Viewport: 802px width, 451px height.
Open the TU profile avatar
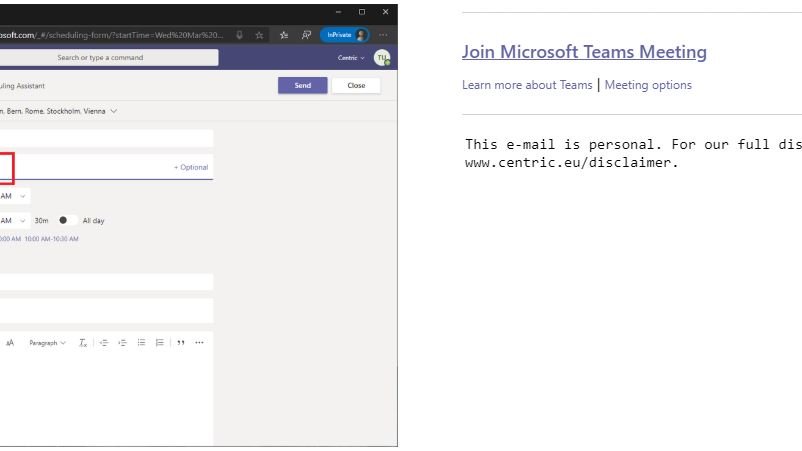(x=382, y=58)
